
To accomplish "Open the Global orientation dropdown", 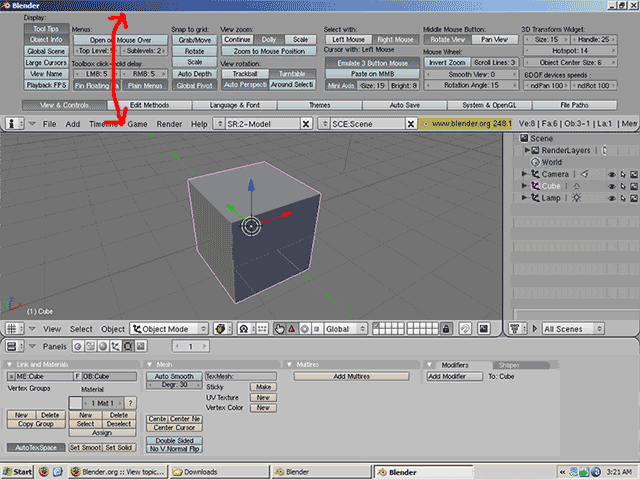I will 346,329.
